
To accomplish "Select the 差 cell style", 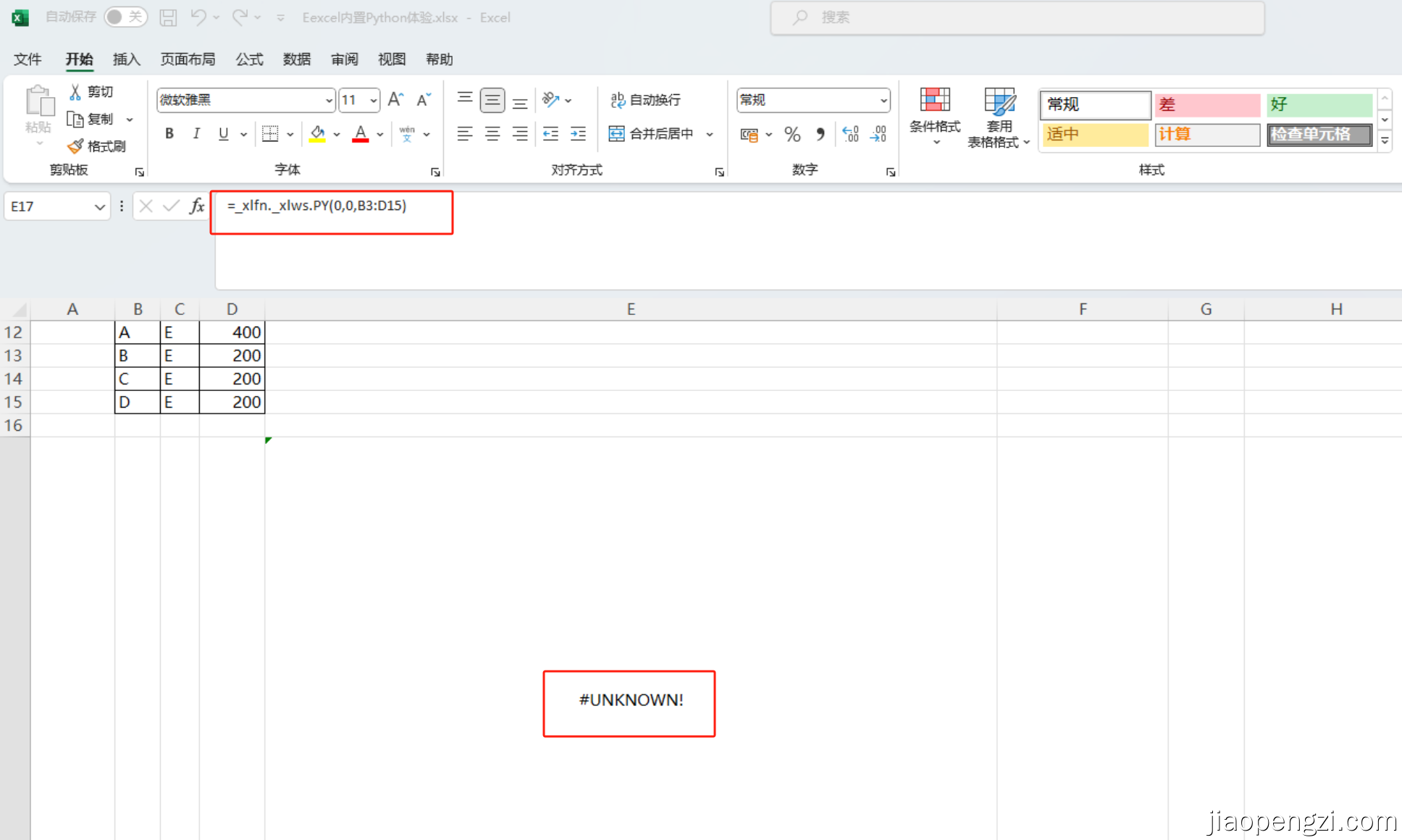I will click(x=1207, y=104).
